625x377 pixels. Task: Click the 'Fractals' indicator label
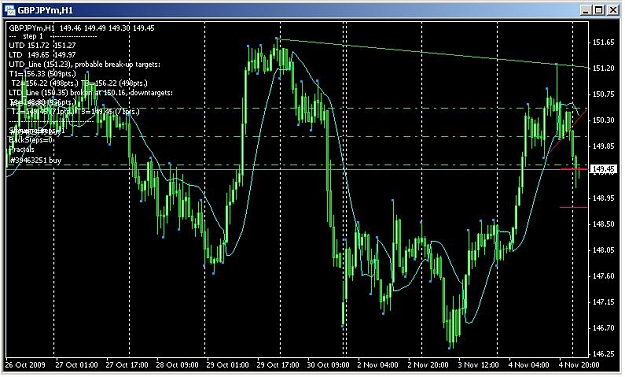point(22,149)
